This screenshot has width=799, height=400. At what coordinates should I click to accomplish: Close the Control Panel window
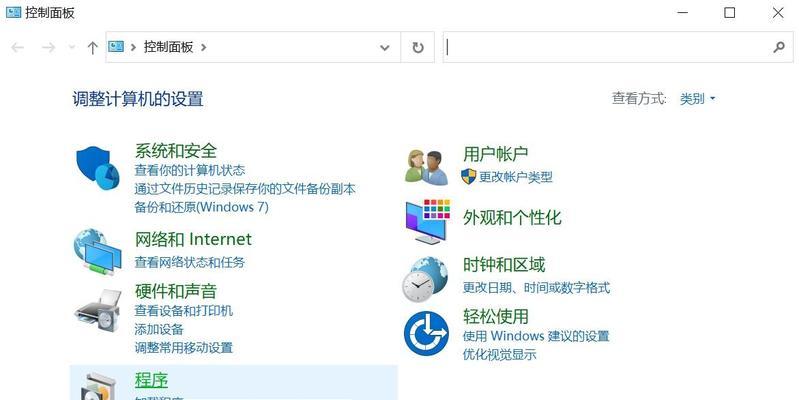tap(778, 12)
